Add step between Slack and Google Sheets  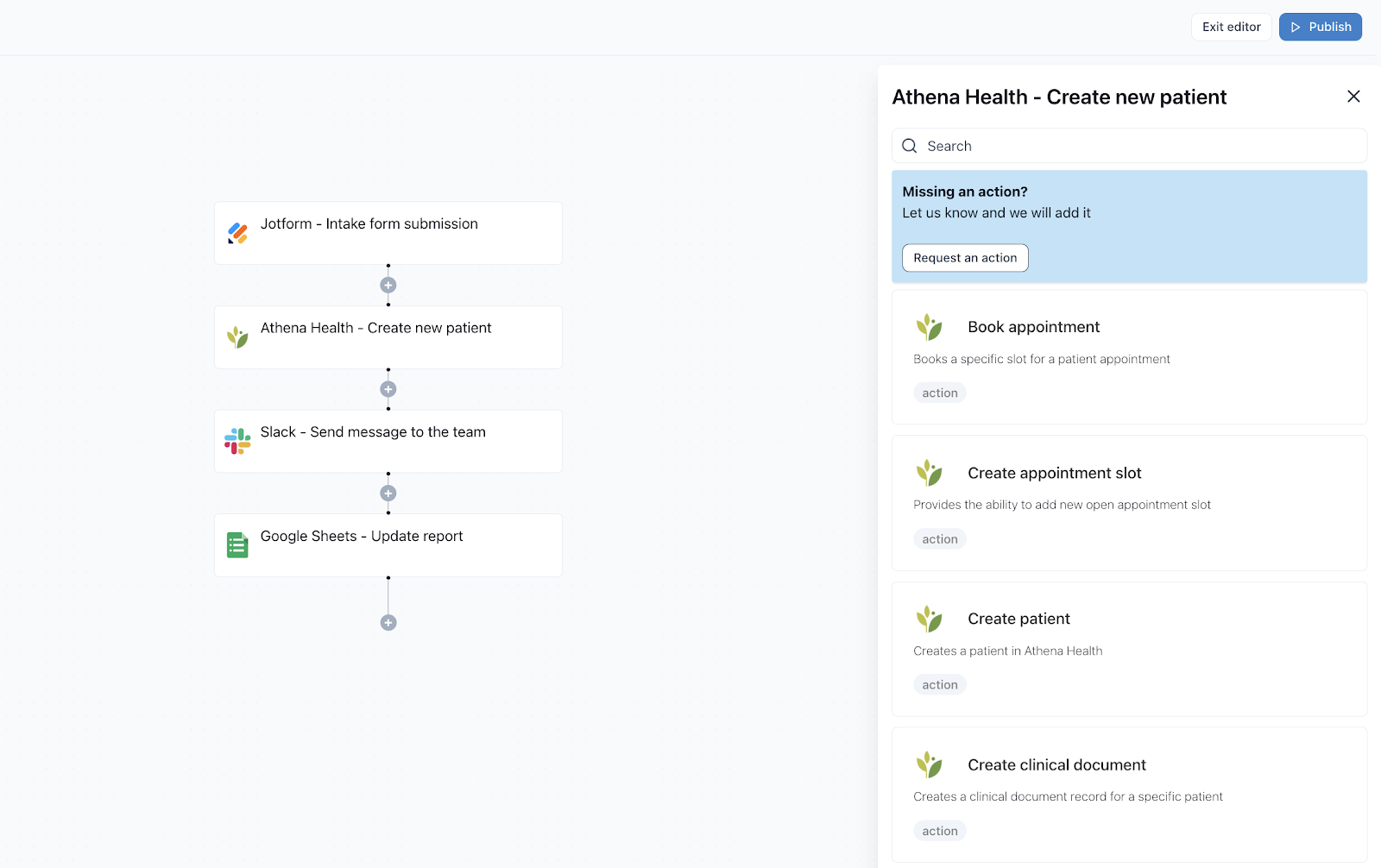(x=388, y=494)
